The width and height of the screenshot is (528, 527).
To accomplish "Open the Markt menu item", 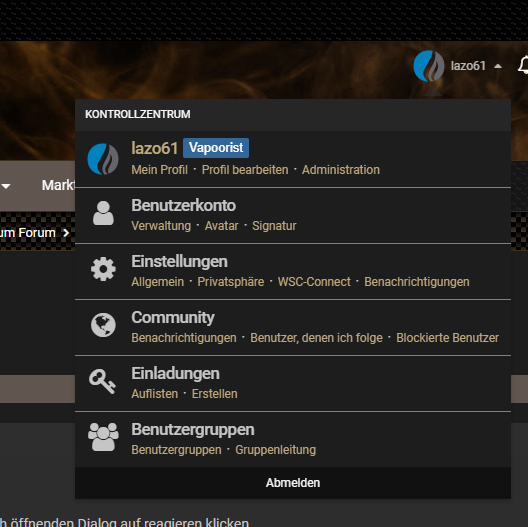I will 58,185.
